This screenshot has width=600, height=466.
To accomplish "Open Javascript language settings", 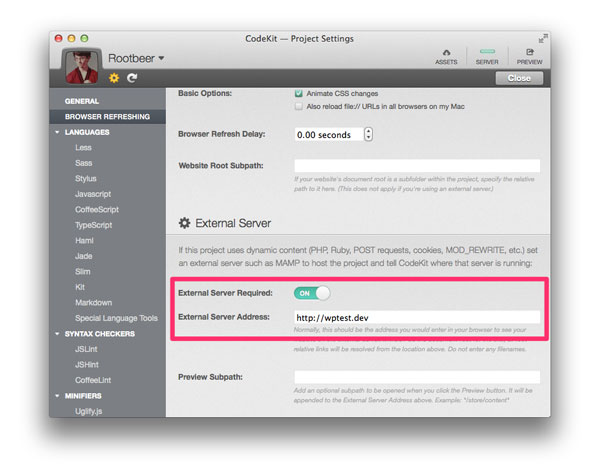I will [x=93, y=194].
